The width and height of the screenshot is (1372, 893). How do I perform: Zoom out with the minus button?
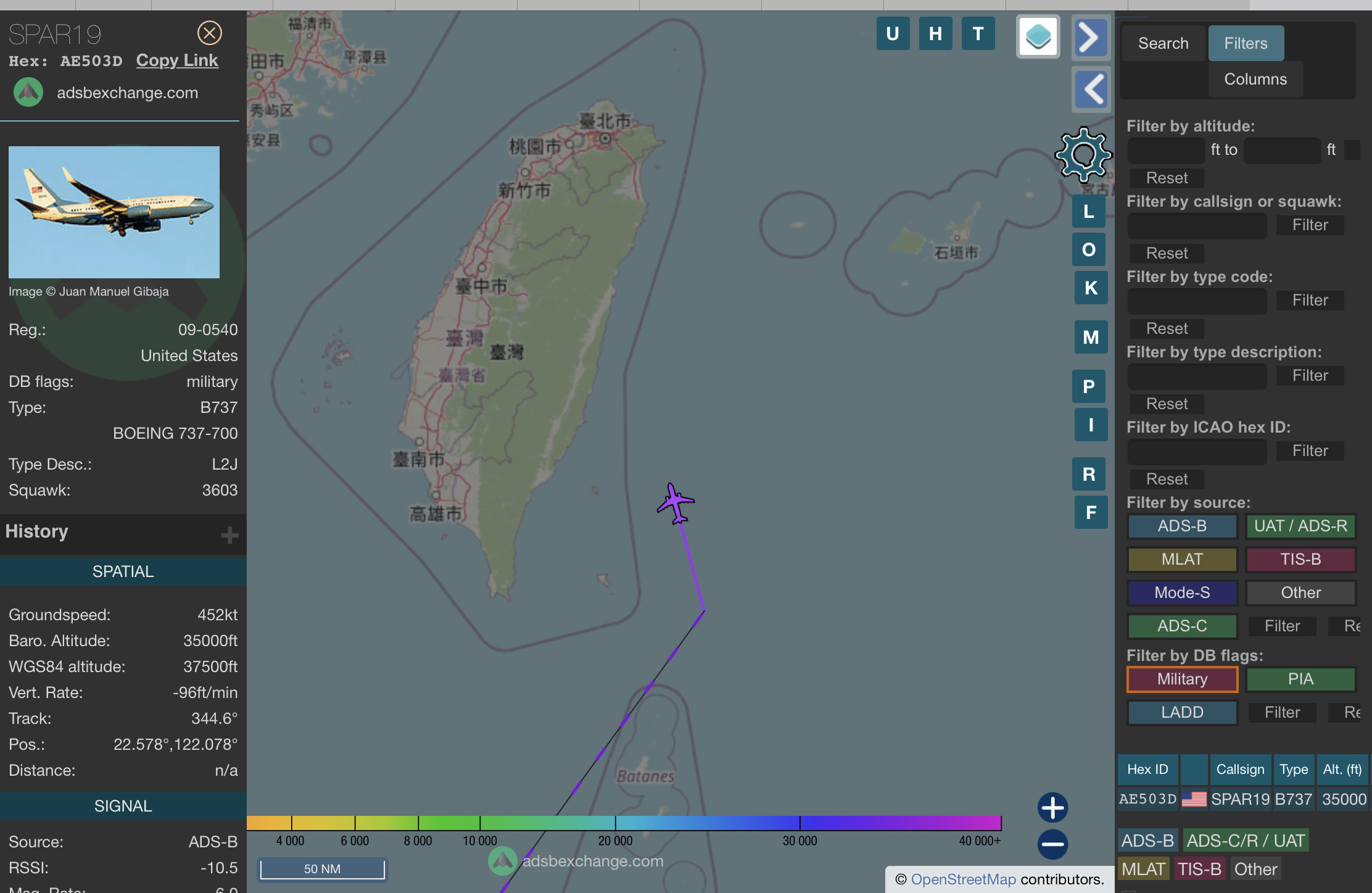(1052, 844)
